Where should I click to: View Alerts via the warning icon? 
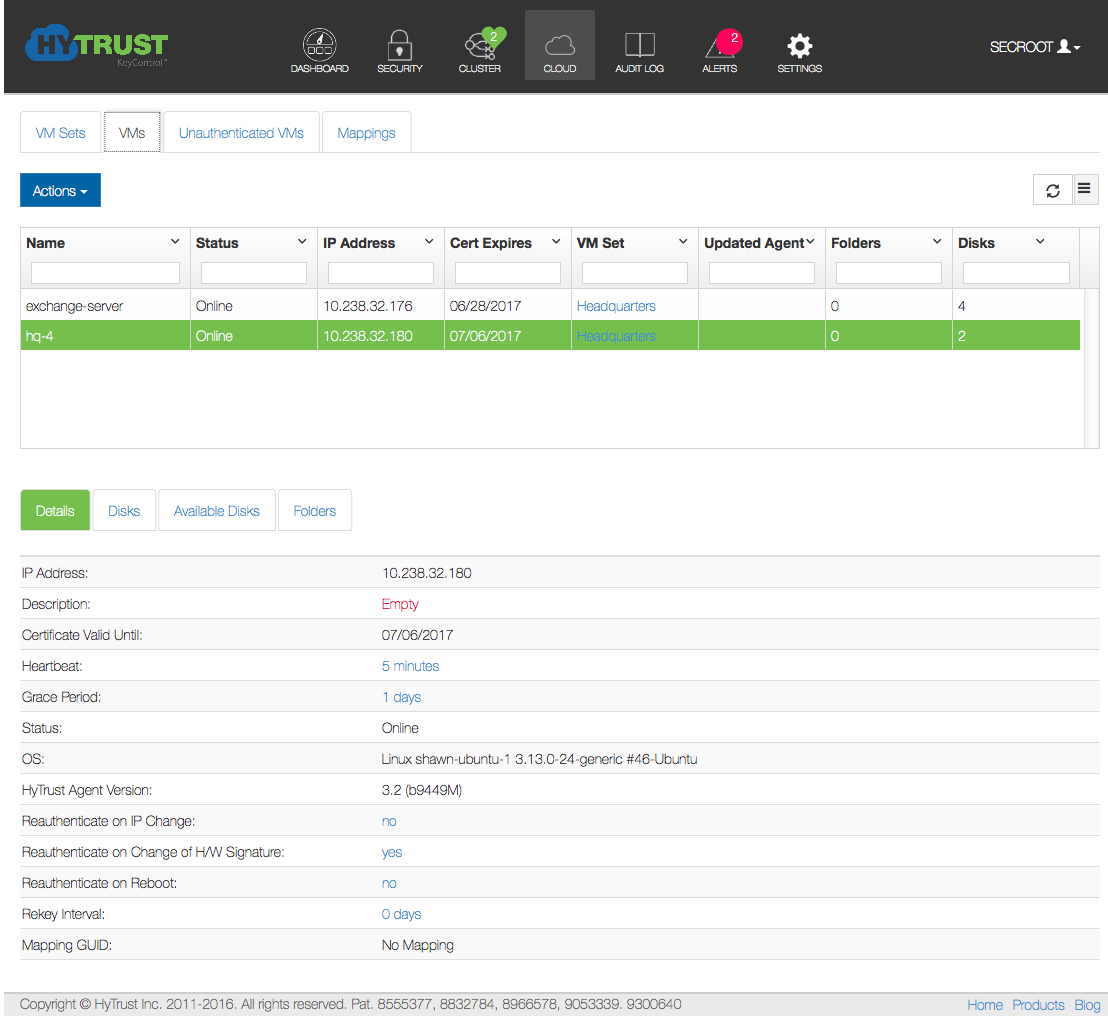pos(720,46)
